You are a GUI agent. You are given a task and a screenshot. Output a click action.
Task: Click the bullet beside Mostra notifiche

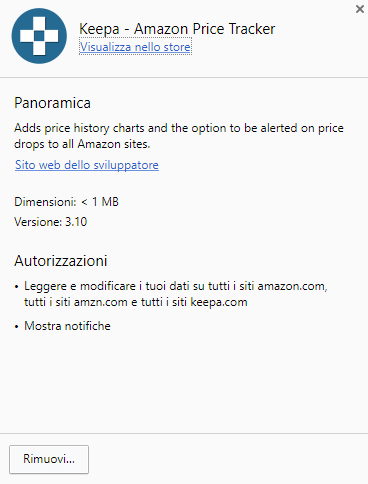17,327
